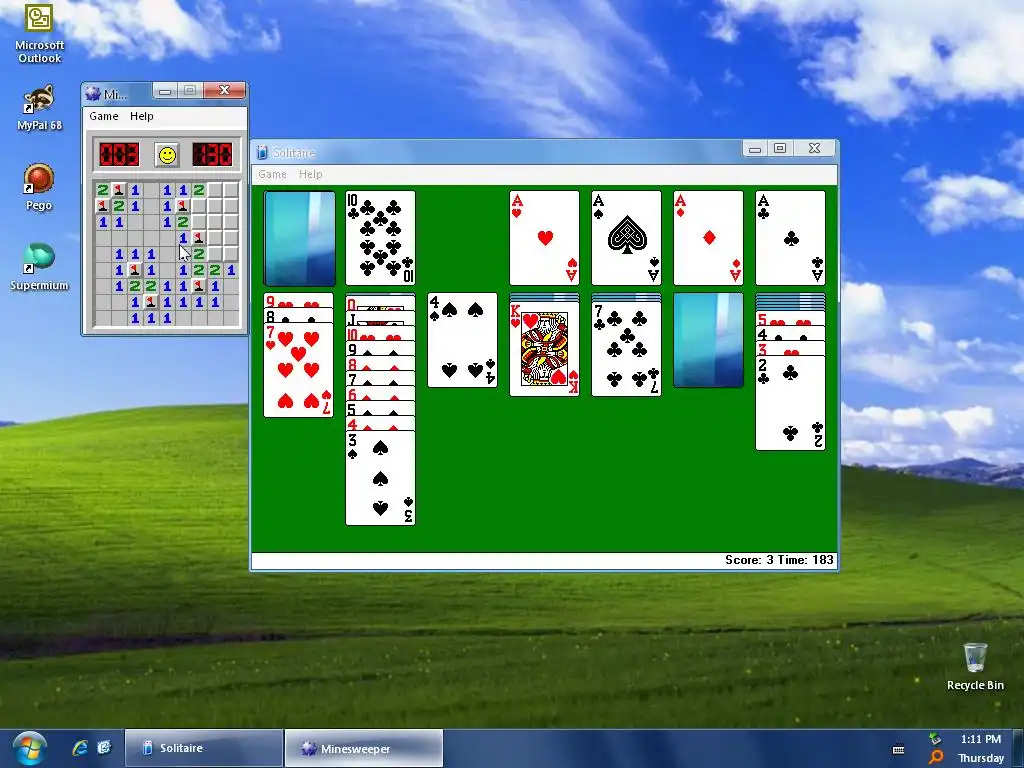Open the Help menu in Solitaire
Image resolution: width=1024 pixels, height=768 pixels.
(310, 174)
